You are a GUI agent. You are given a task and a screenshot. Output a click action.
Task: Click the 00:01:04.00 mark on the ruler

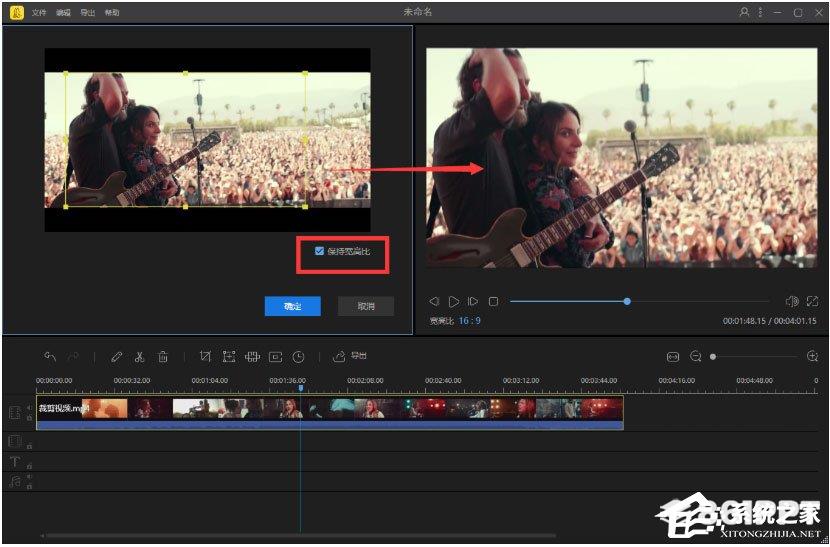(210, 381)
